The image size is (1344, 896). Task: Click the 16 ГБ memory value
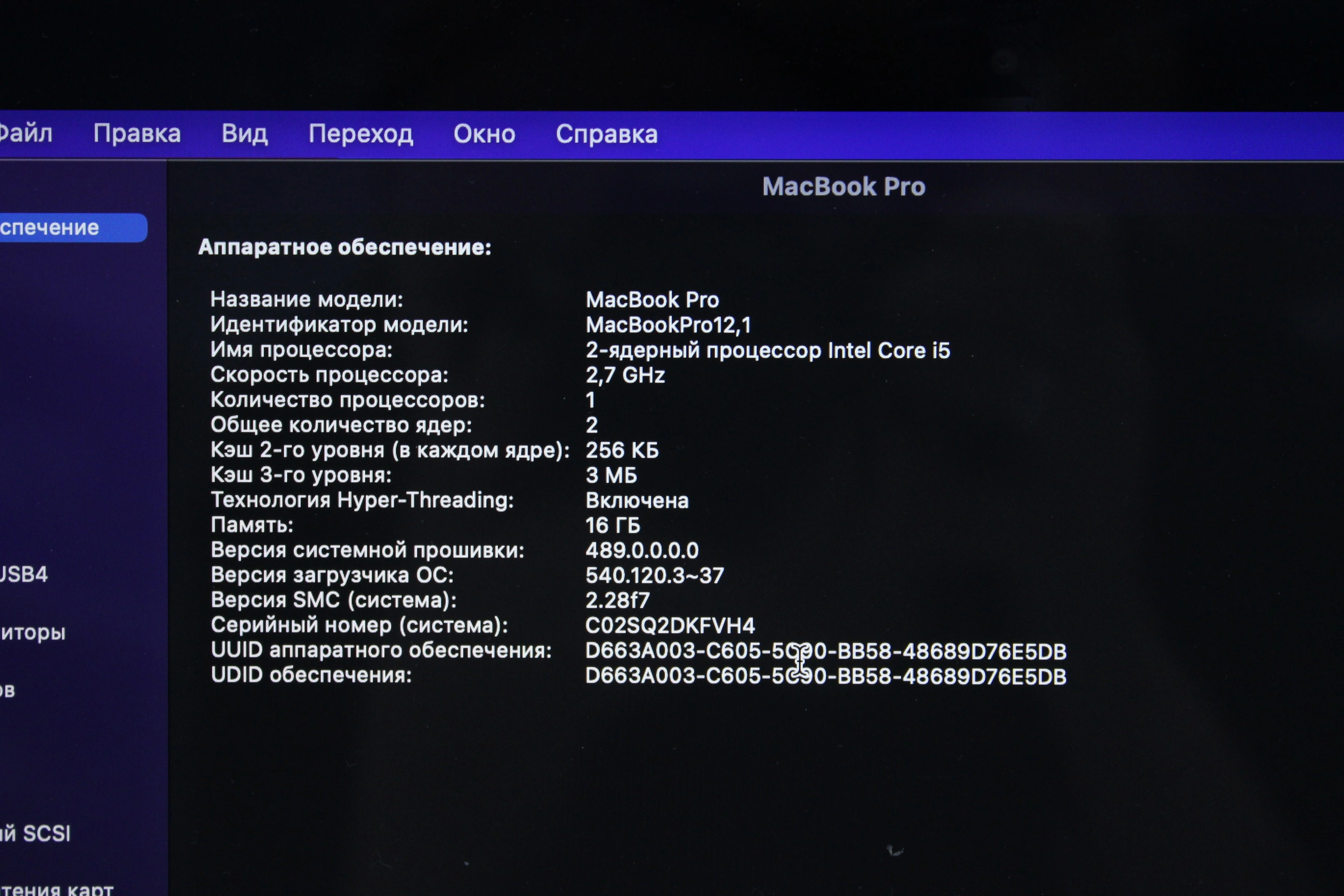pos(612,525)
